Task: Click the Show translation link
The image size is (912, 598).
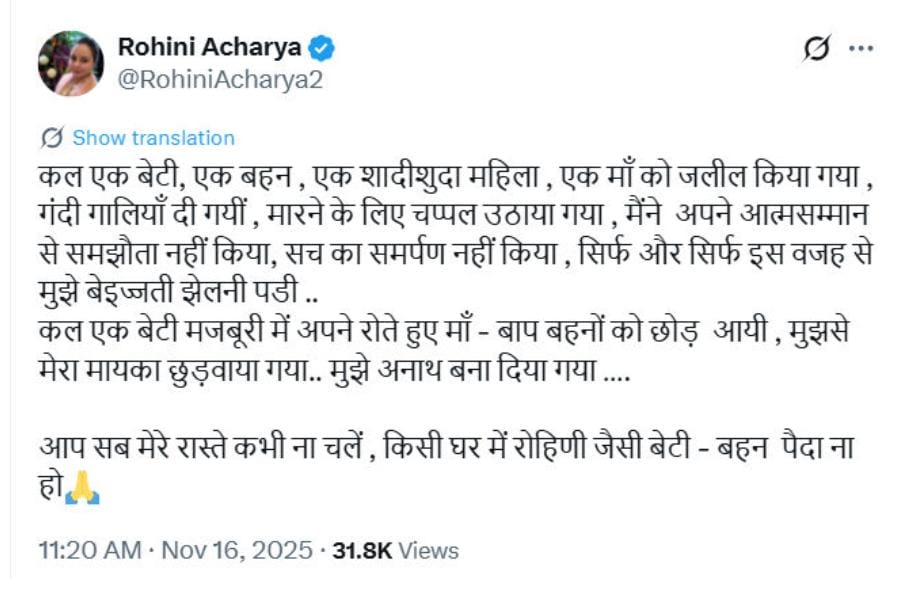Action: 153,138
